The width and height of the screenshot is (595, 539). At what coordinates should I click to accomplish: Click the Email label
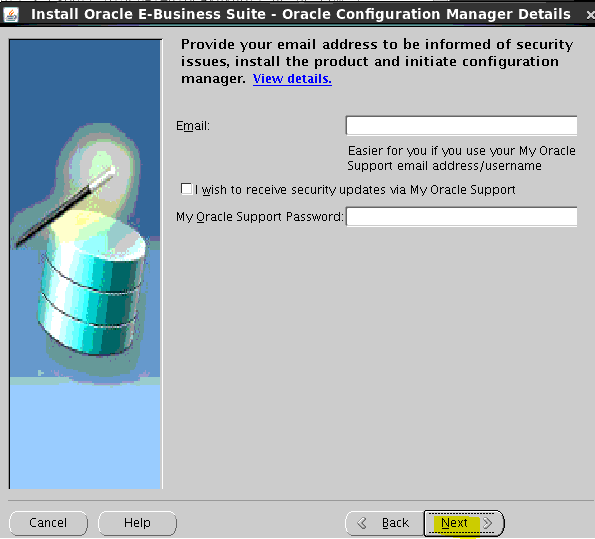point(193,126)
